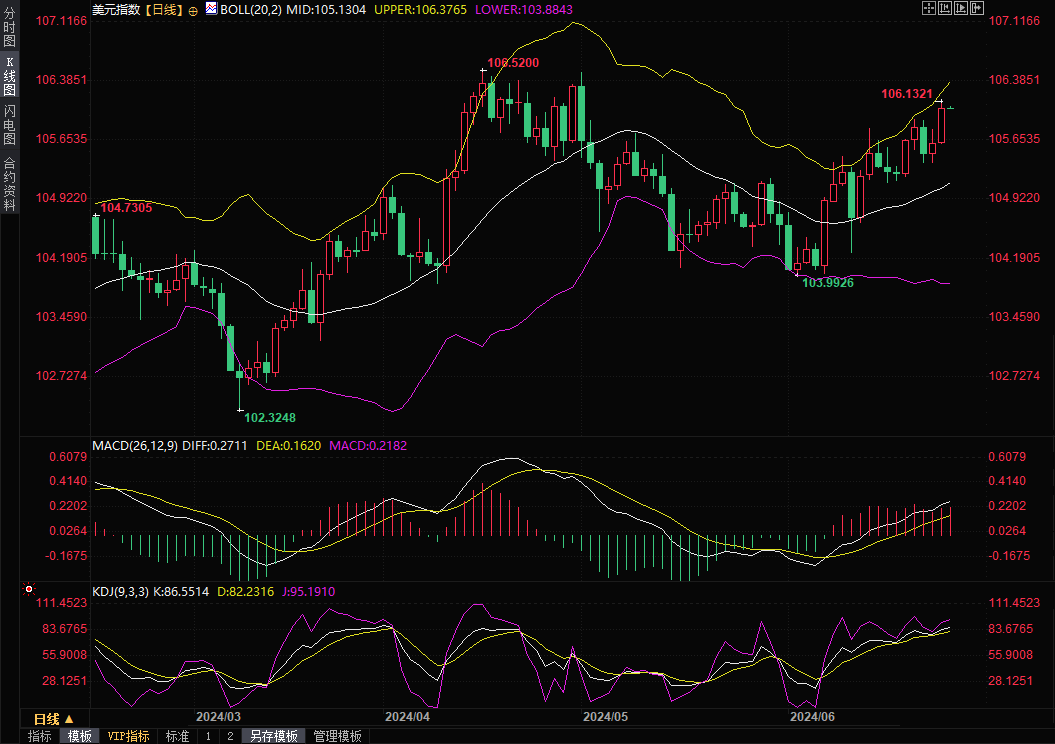Select template number 1
Viewport: 1055px width, 744px height.
[208, 736]
